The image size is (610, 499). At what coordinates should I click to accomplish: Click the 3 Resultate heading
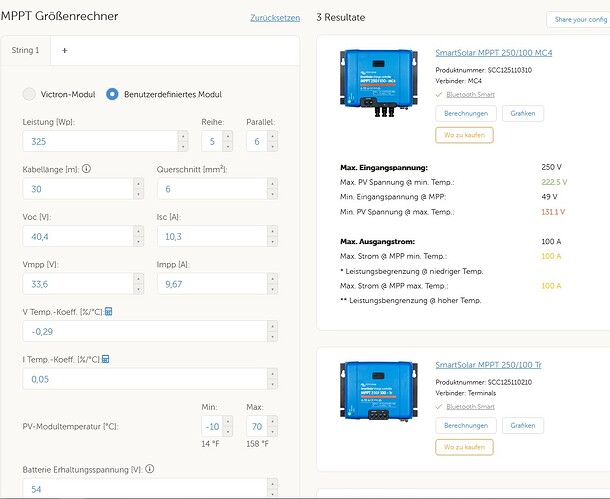pos(340,18)
